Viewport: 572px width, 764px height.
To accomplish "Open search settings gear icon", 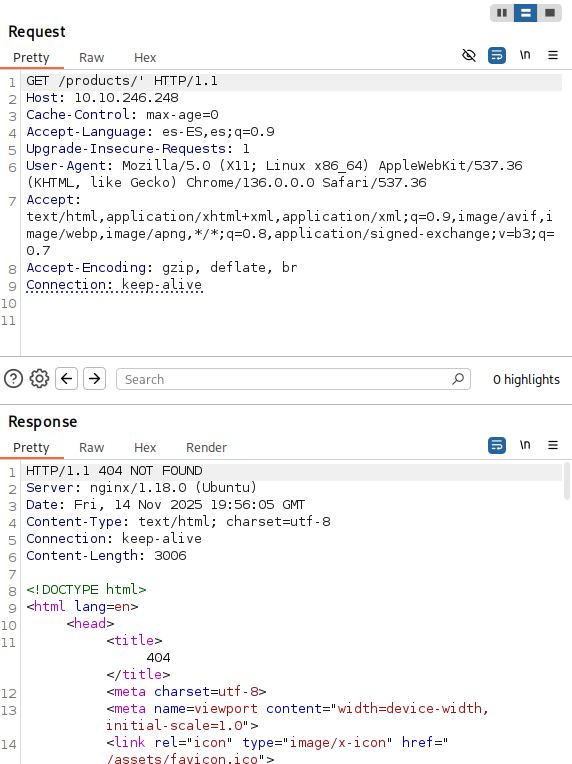I will click(x=39, y=379).
